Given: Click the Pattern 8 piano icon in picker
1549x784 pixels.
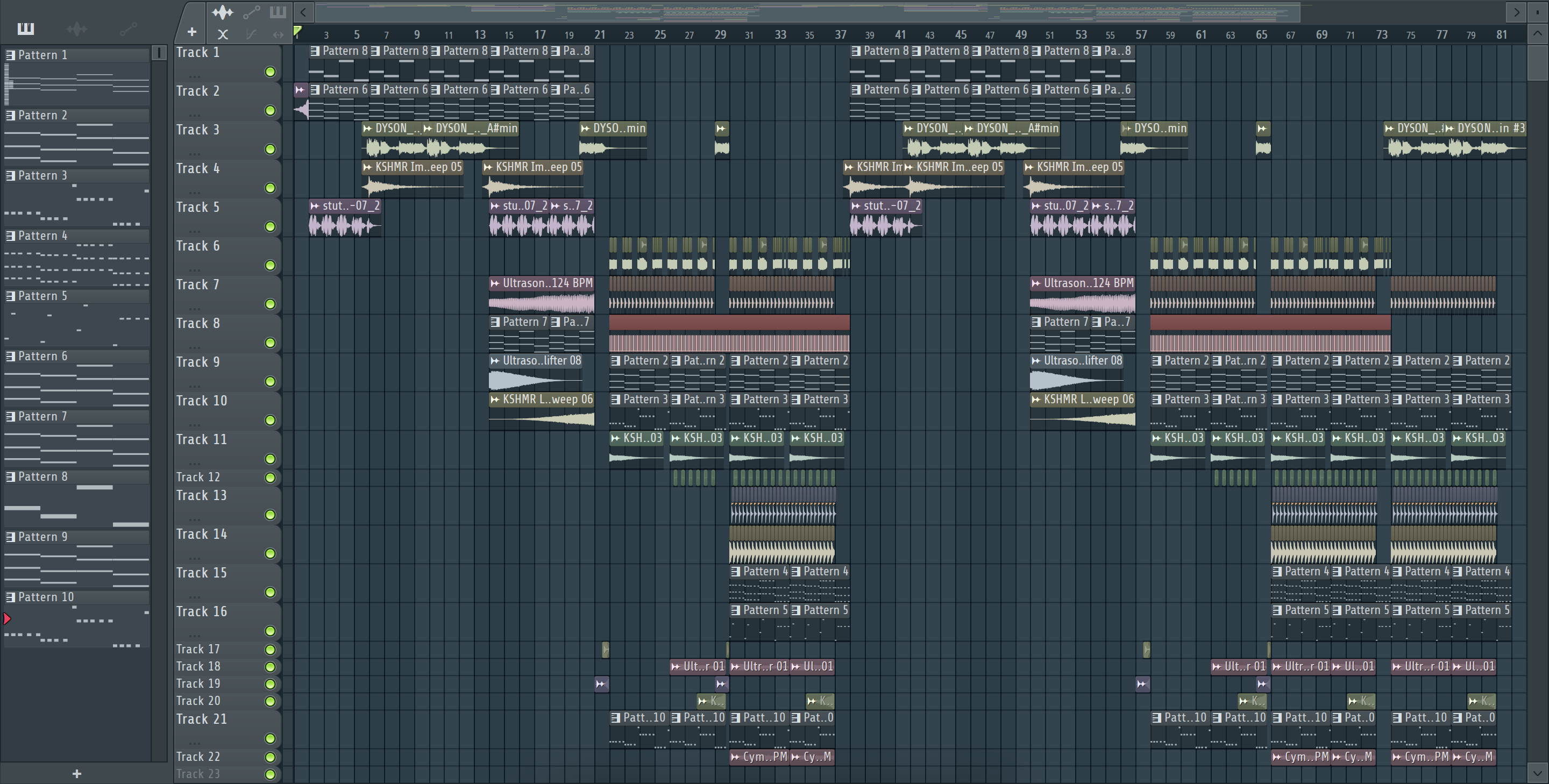Looking at the screenshot, I should pos(11,477).
